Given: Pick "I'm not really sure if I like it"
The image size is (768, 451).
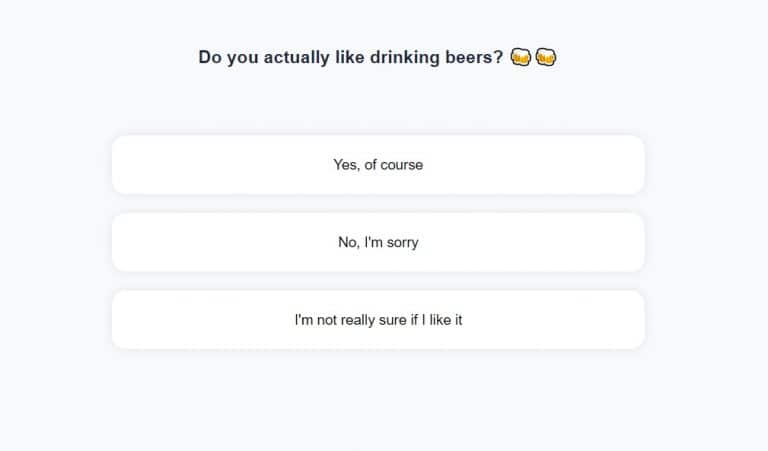Looking at the screenshot, I should point(378,320).
